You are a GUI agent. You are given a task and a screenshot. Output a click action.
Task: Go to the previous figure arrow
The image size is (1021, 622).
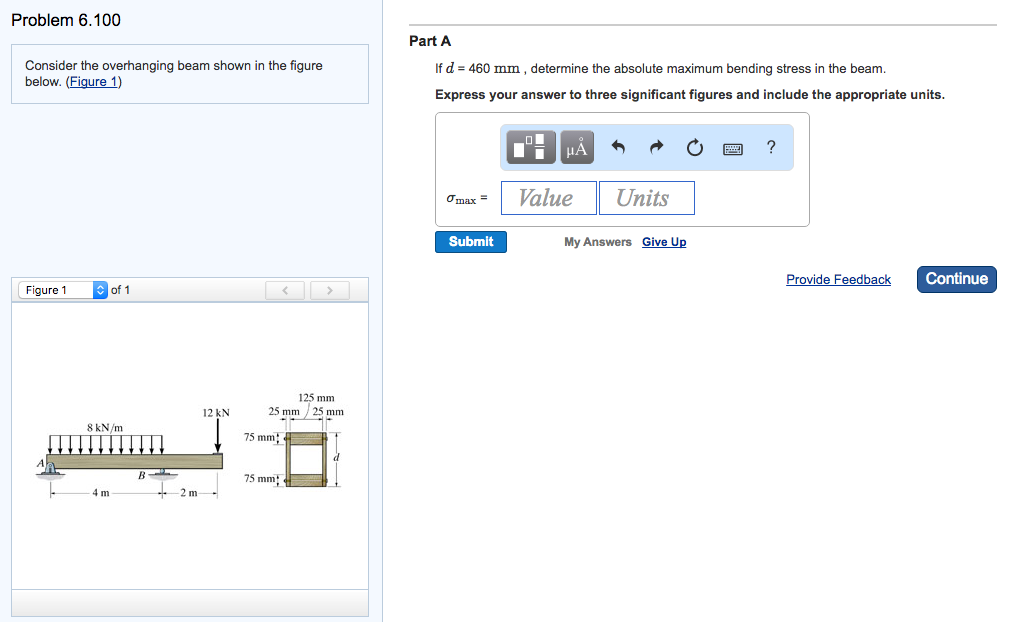click(x=286, y=291)
